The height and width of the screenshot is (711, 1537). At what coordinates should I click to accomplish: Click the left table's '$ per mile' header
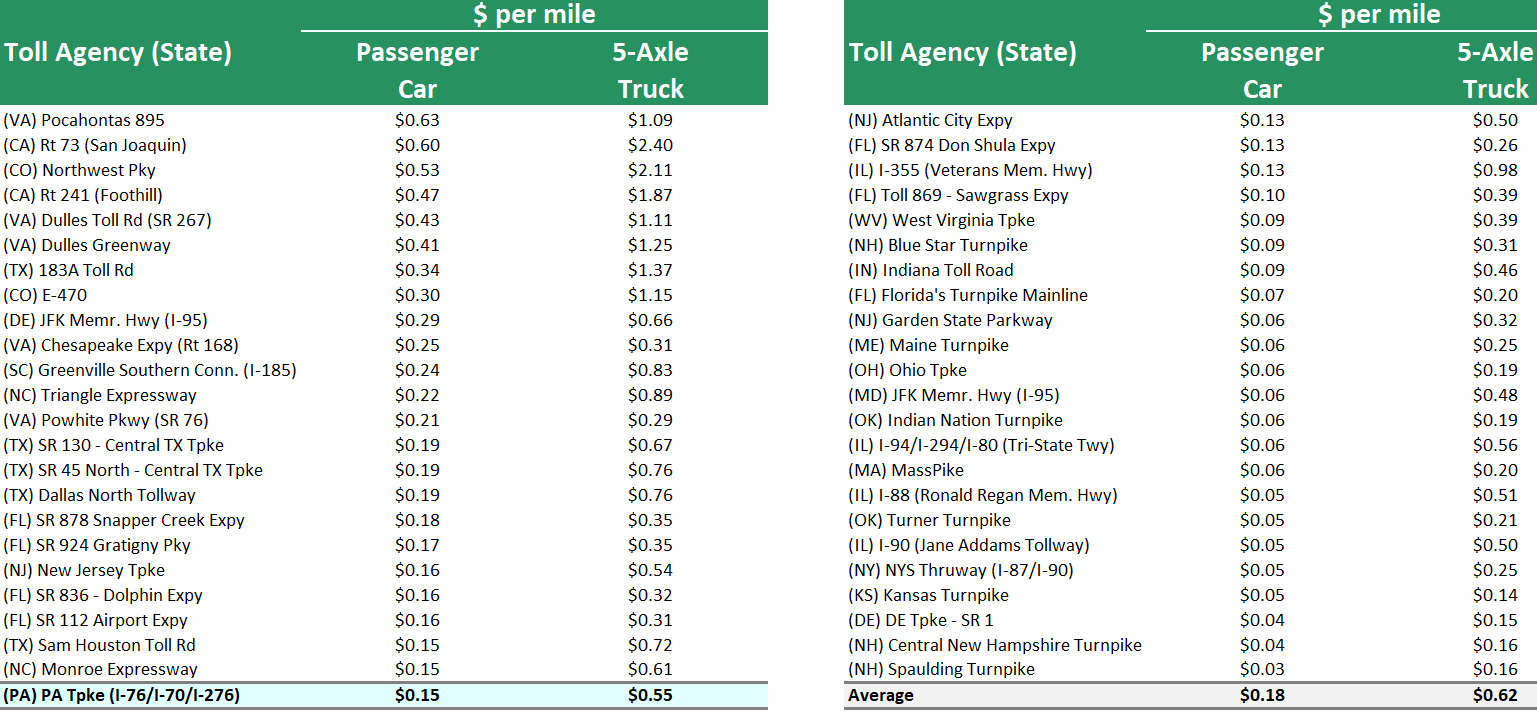533,14
